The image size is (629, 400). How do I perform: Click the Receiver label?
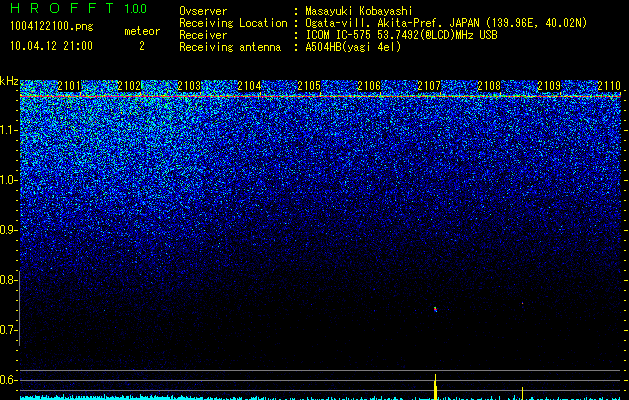click(203, 35)
